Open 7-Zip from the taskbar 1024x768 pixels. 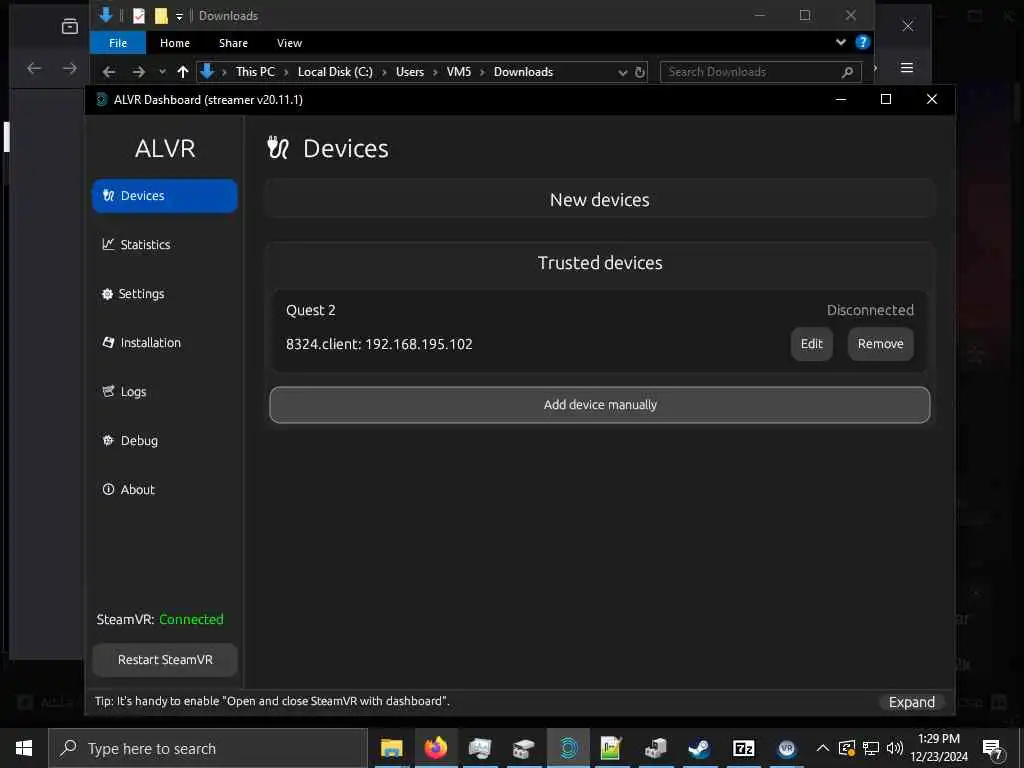coord(743,748)
